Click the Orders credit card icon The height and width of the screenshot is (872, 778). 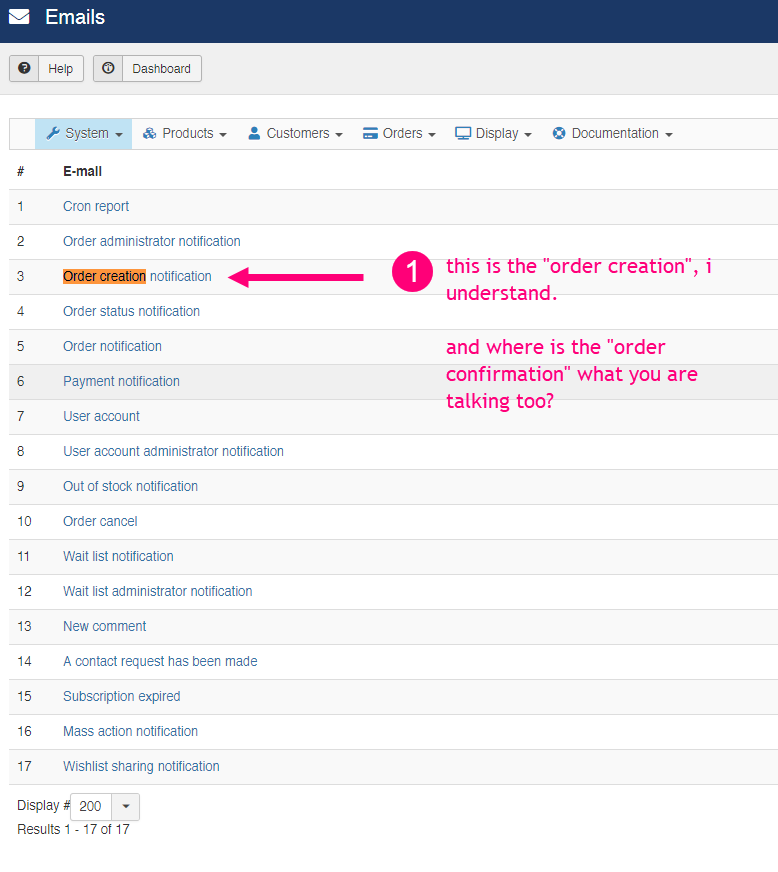(370, 133)
